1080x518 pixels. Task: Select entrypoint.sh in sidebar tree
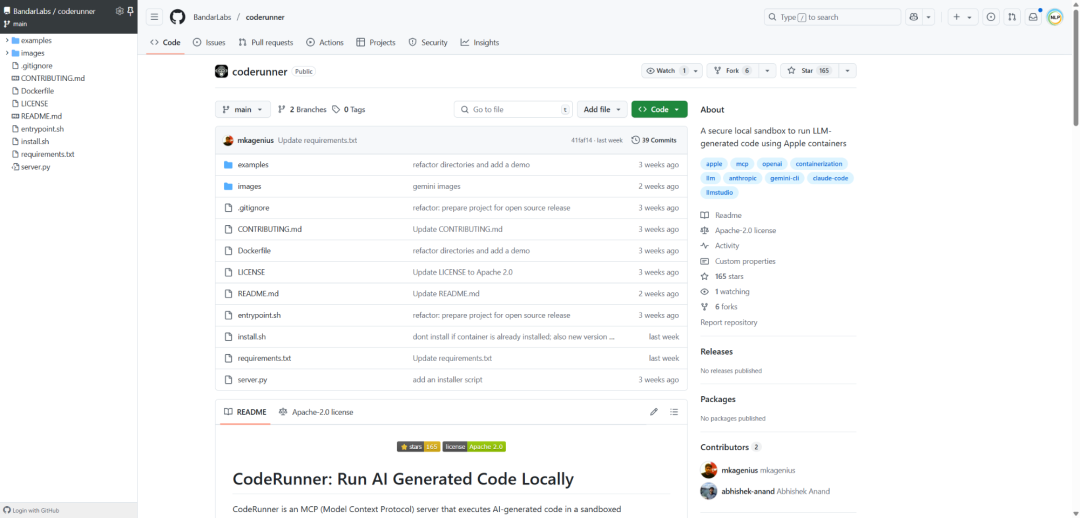(43, 129)
